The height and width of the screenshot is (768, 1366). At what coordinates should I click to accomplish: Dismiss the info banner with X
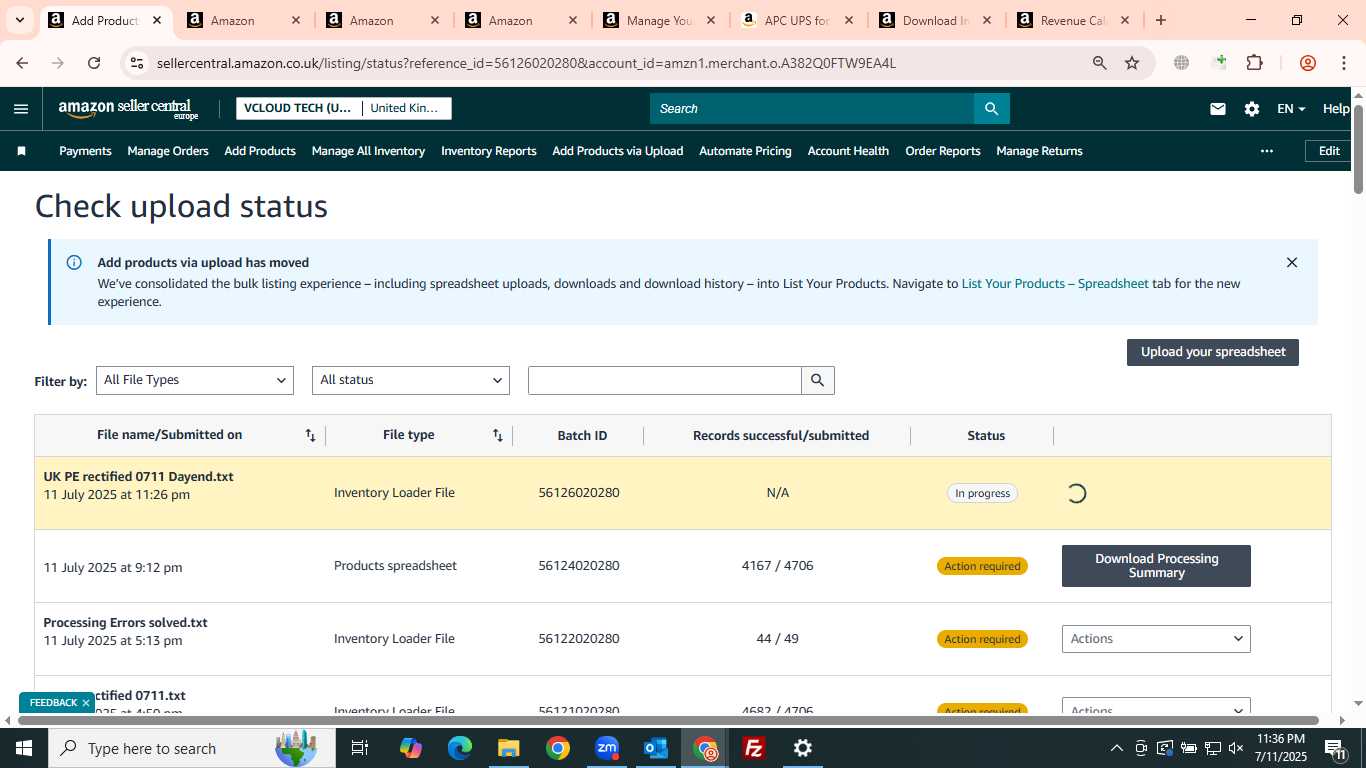tap(1292, 263)
